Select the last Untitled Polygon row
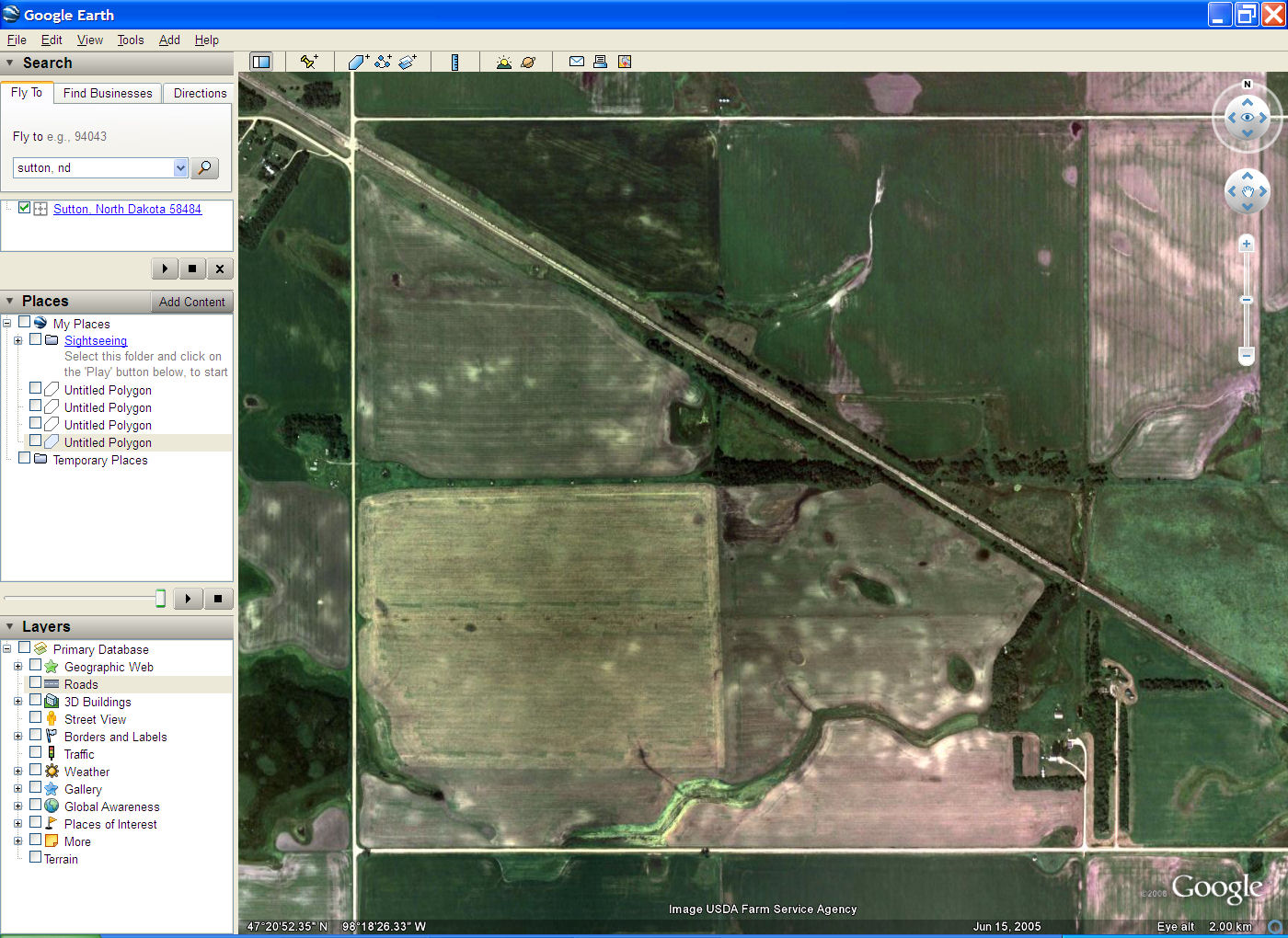 pos(108,442)
